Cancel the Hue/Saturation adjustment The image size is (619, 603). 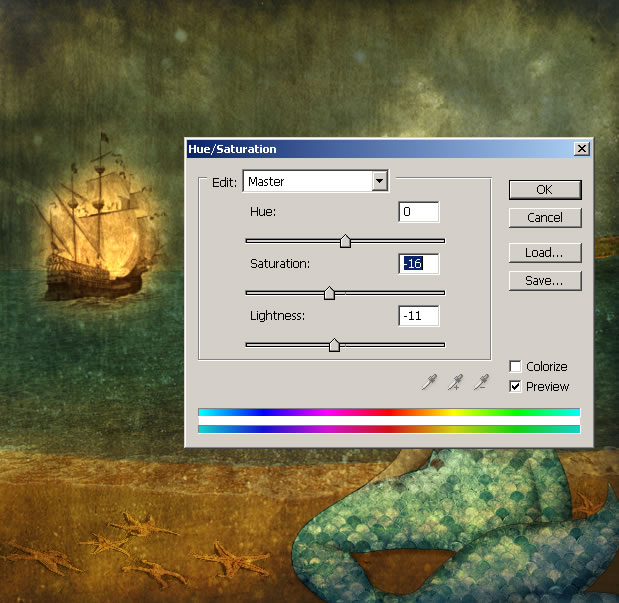(545, 218)
